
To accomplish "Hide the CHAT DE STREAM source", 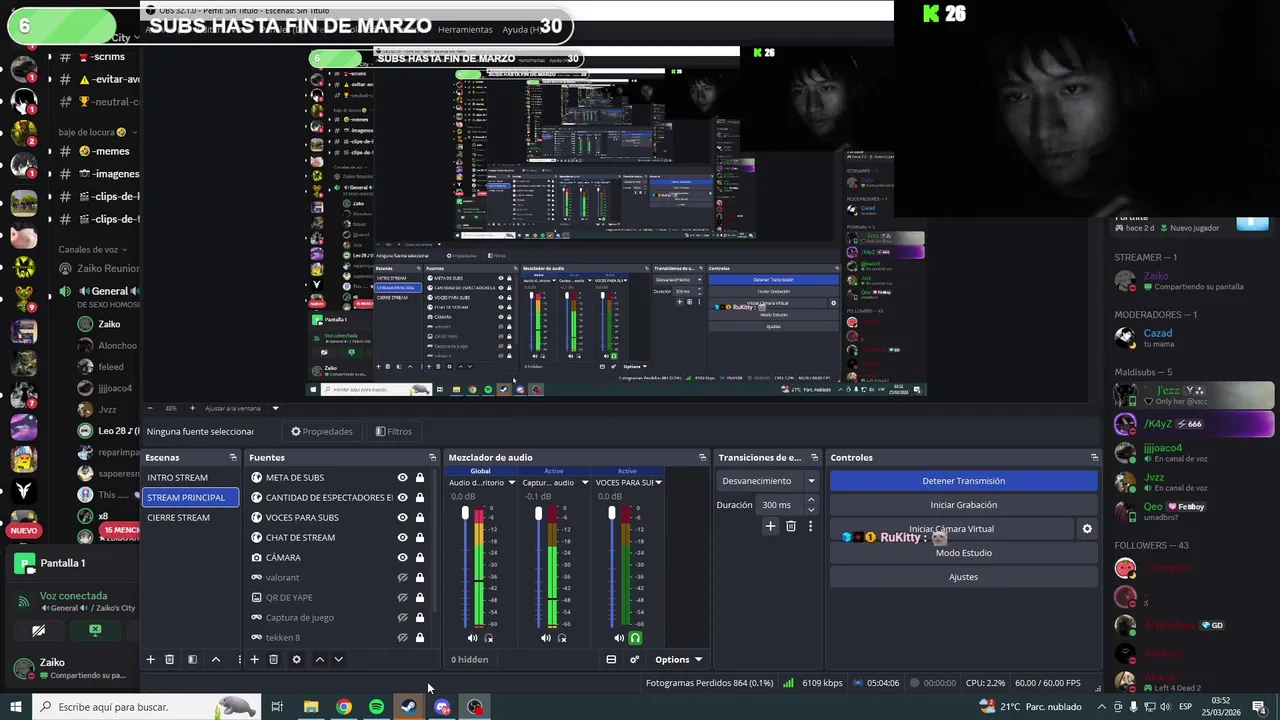I will pos(402,538).
